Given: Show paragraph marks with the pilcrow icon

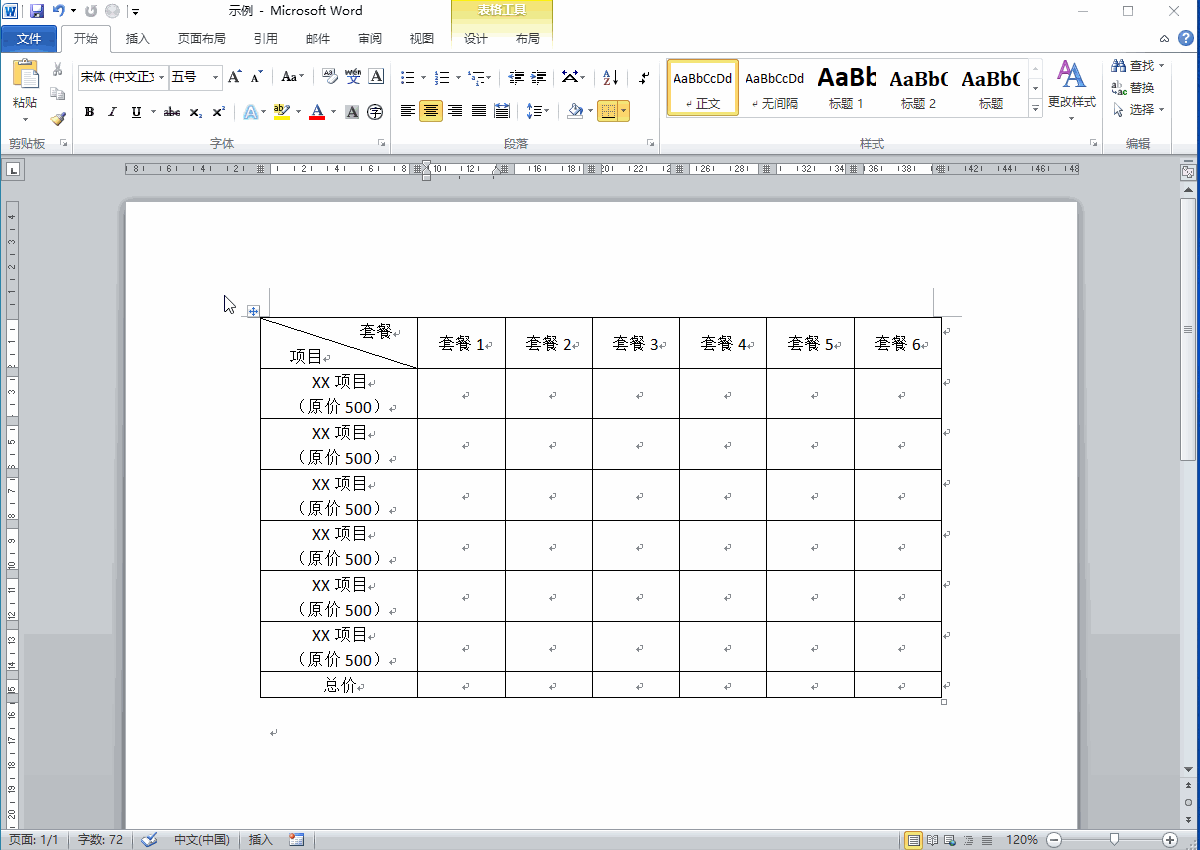Looking at the screenshot, I should pyautogui.click(x=645, y=77).
